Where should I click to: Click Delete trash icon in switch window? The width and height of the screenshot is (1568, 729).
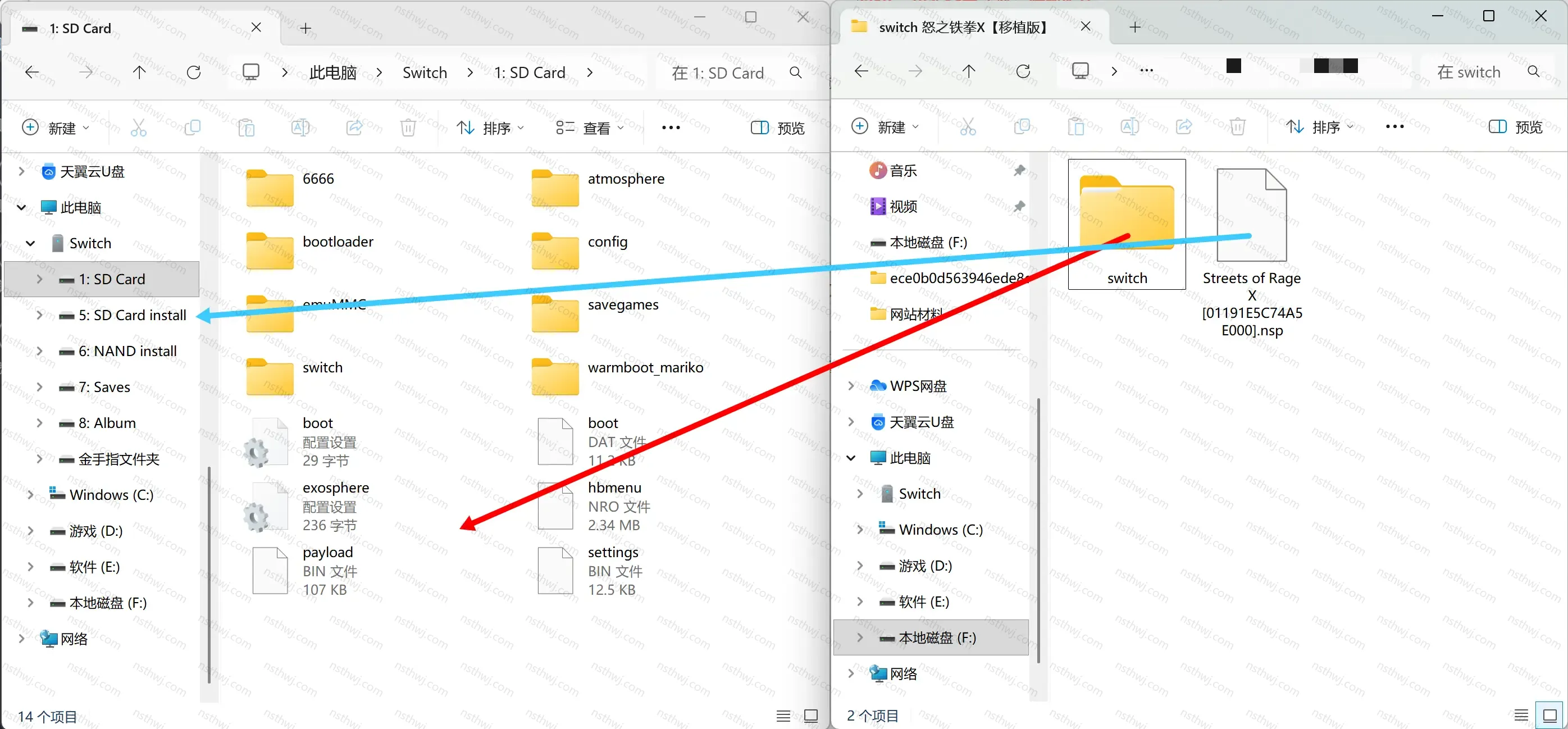tap(1237, 126)
